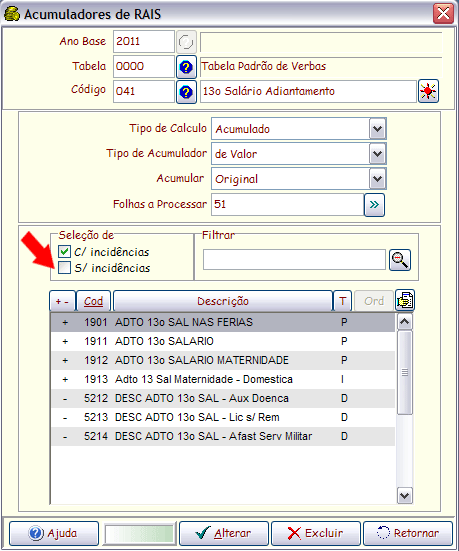Click the document list icon beside Ord
The image size is (459, 551).
[x=405, y=300]
